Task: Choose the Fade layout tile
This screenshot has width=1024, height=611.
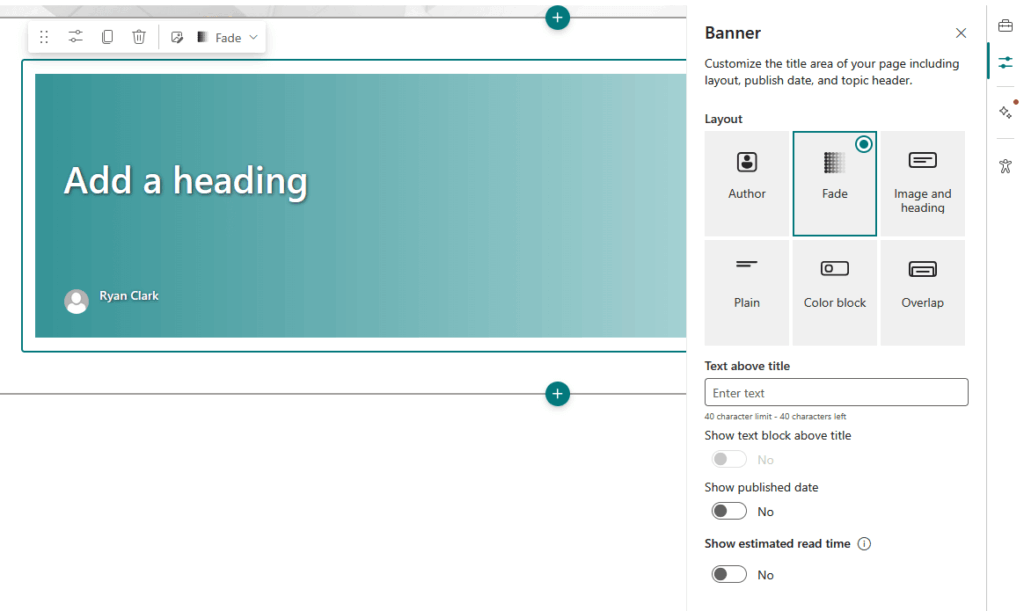Action: tap(835, 183)
